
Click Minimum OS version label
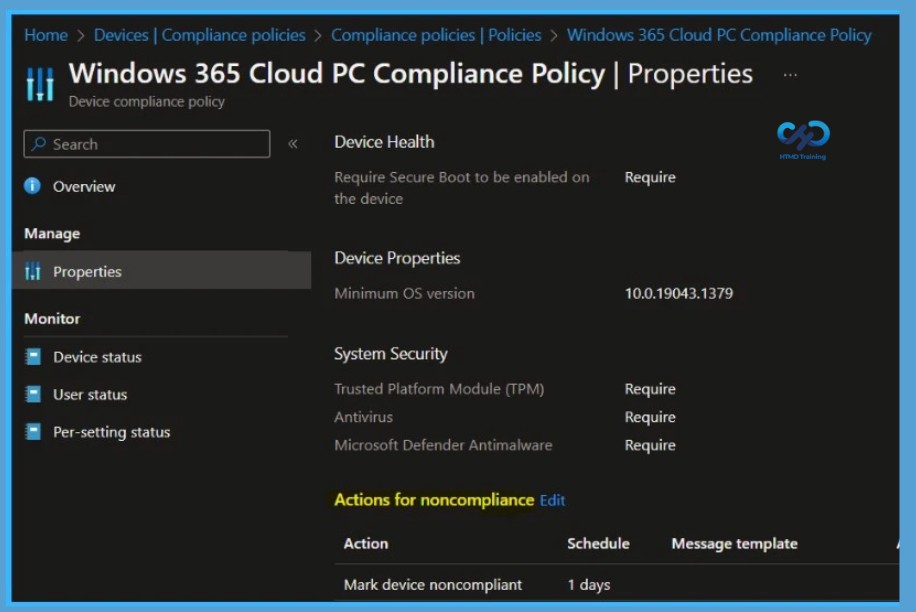tap(404, 293)
